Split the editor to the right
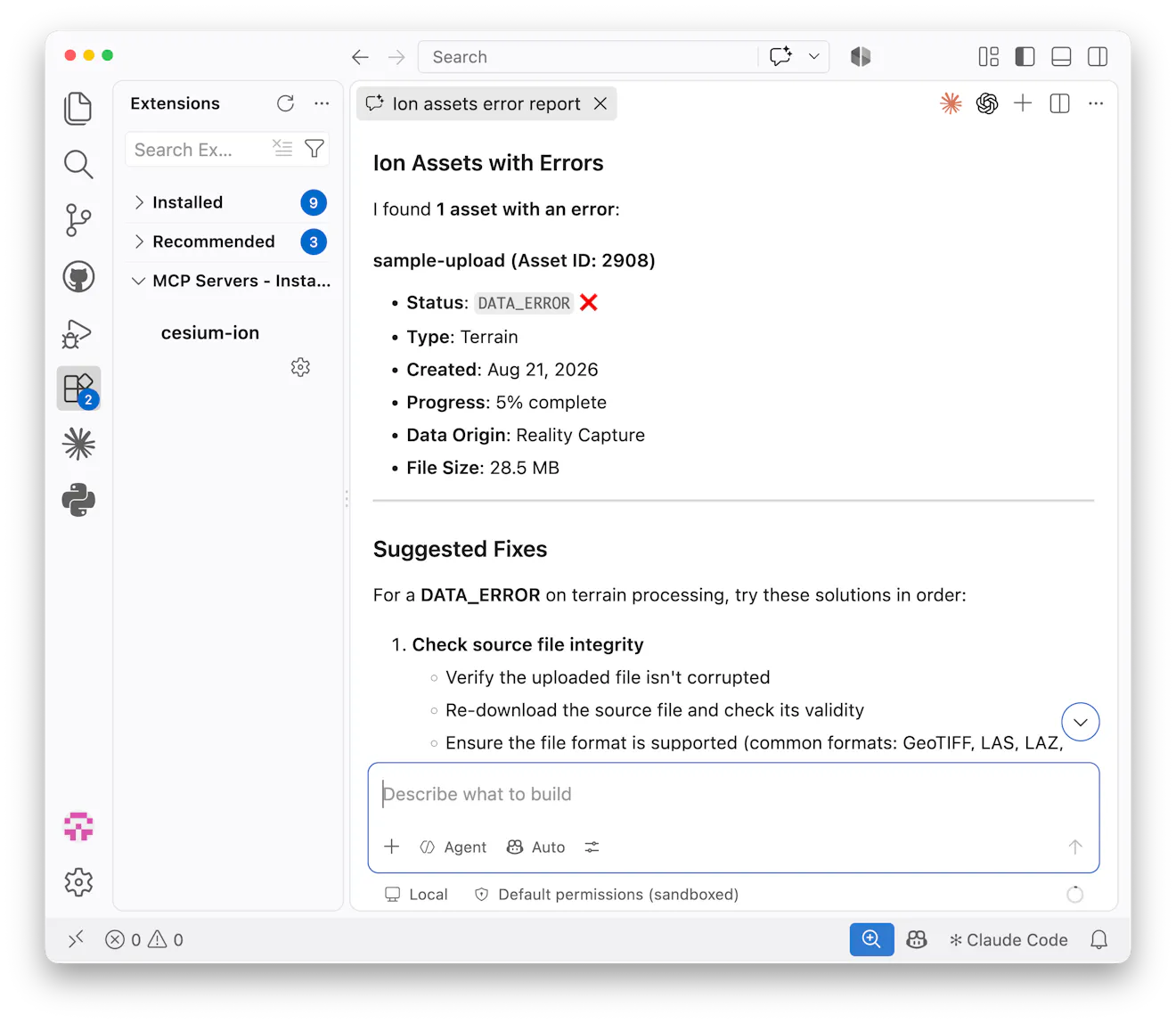The width and height of the screenshot is (1176, 1023). click(1059, 103)
